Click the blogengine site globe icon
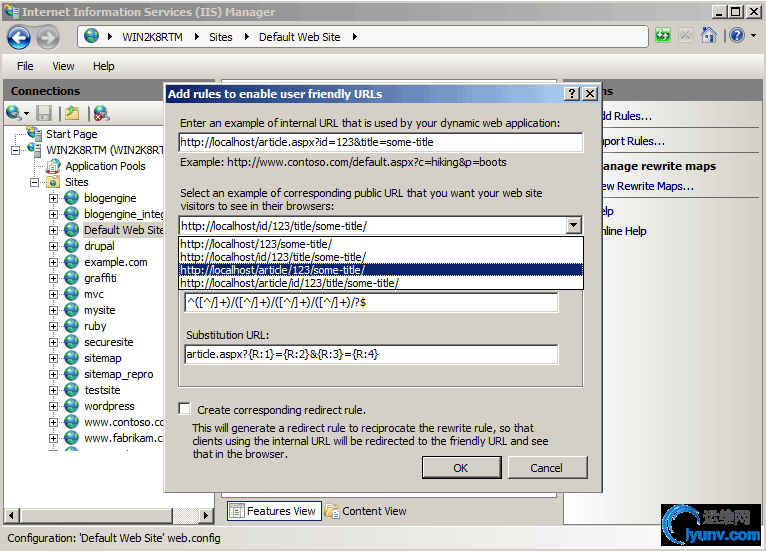Viewport: 766px width, 551px height. (x=71, y=198)
